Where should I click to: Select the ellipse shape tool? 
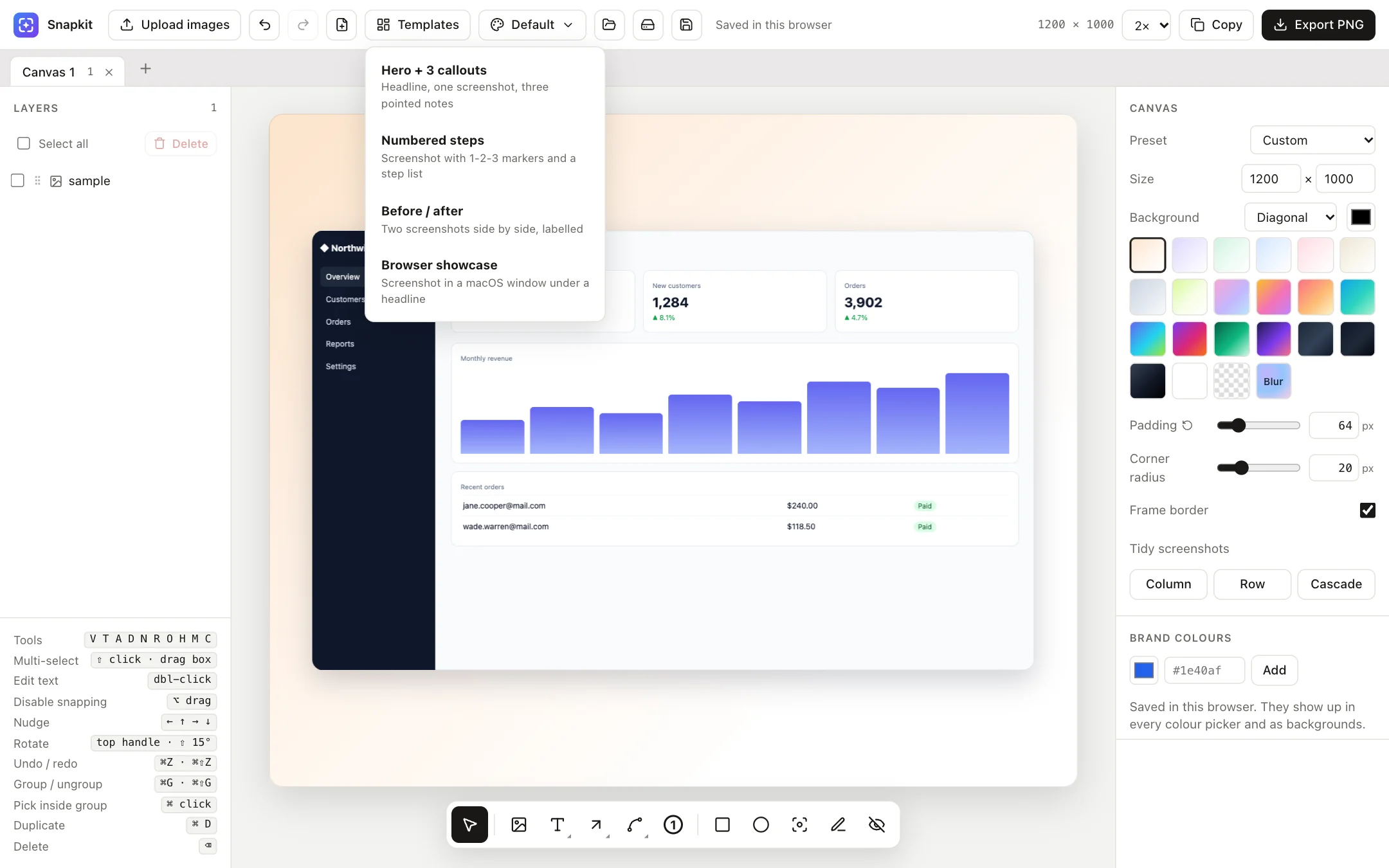[761, 824]
